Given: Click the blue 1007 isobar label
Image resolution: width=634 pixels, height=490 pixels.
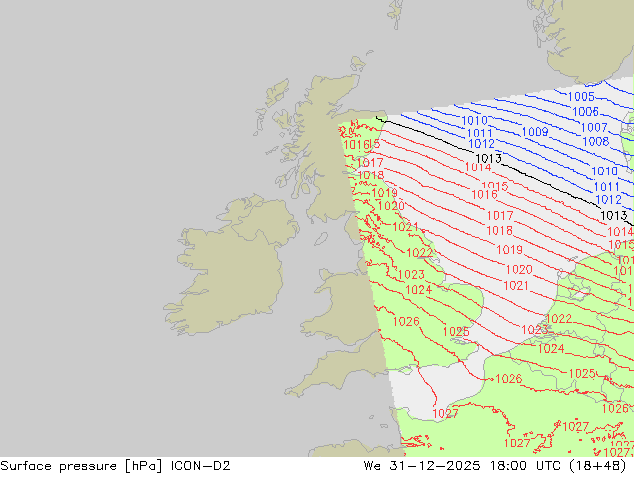Looking at the screenshot, I should 594,128.
